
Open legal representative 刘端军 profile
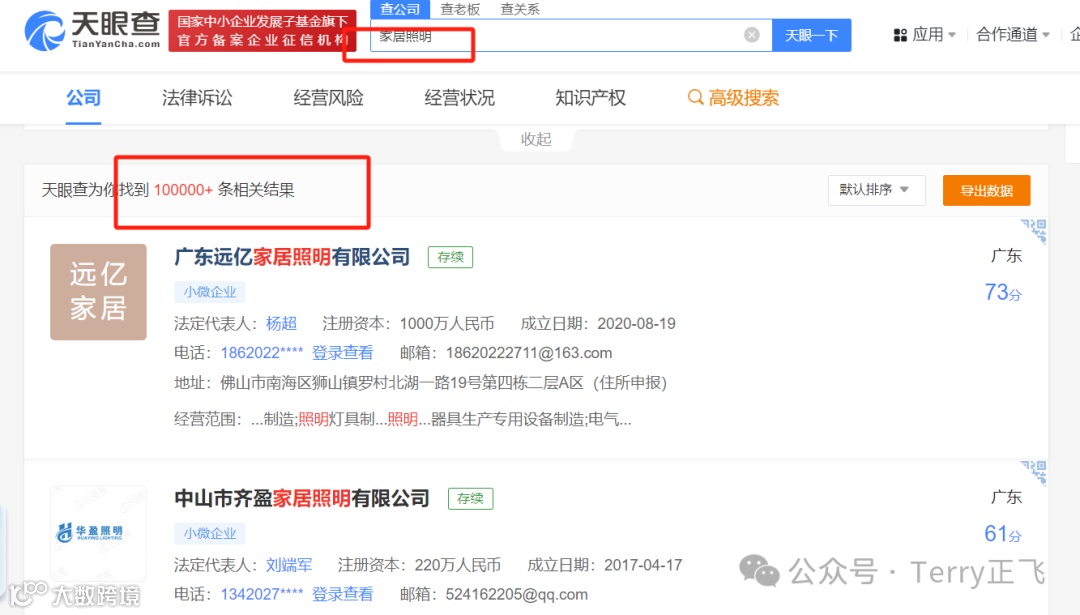(289, 565)
